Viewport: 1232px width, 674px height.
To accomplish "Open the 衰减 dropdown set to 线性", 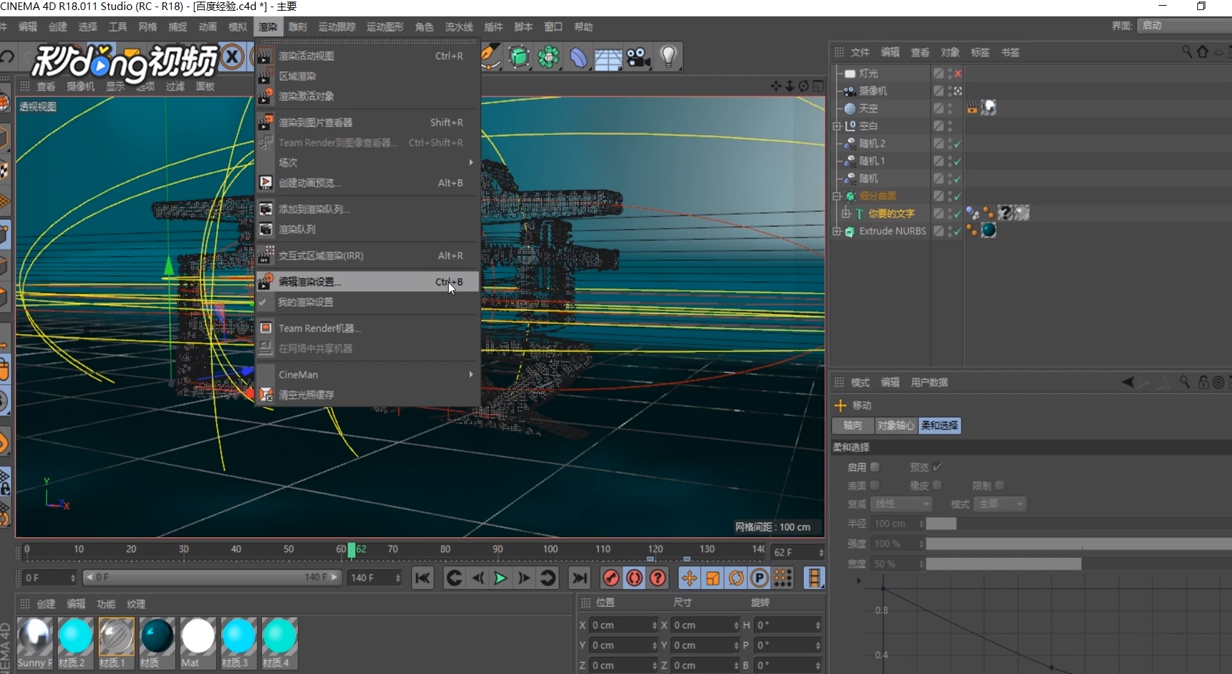I will 900,504.
